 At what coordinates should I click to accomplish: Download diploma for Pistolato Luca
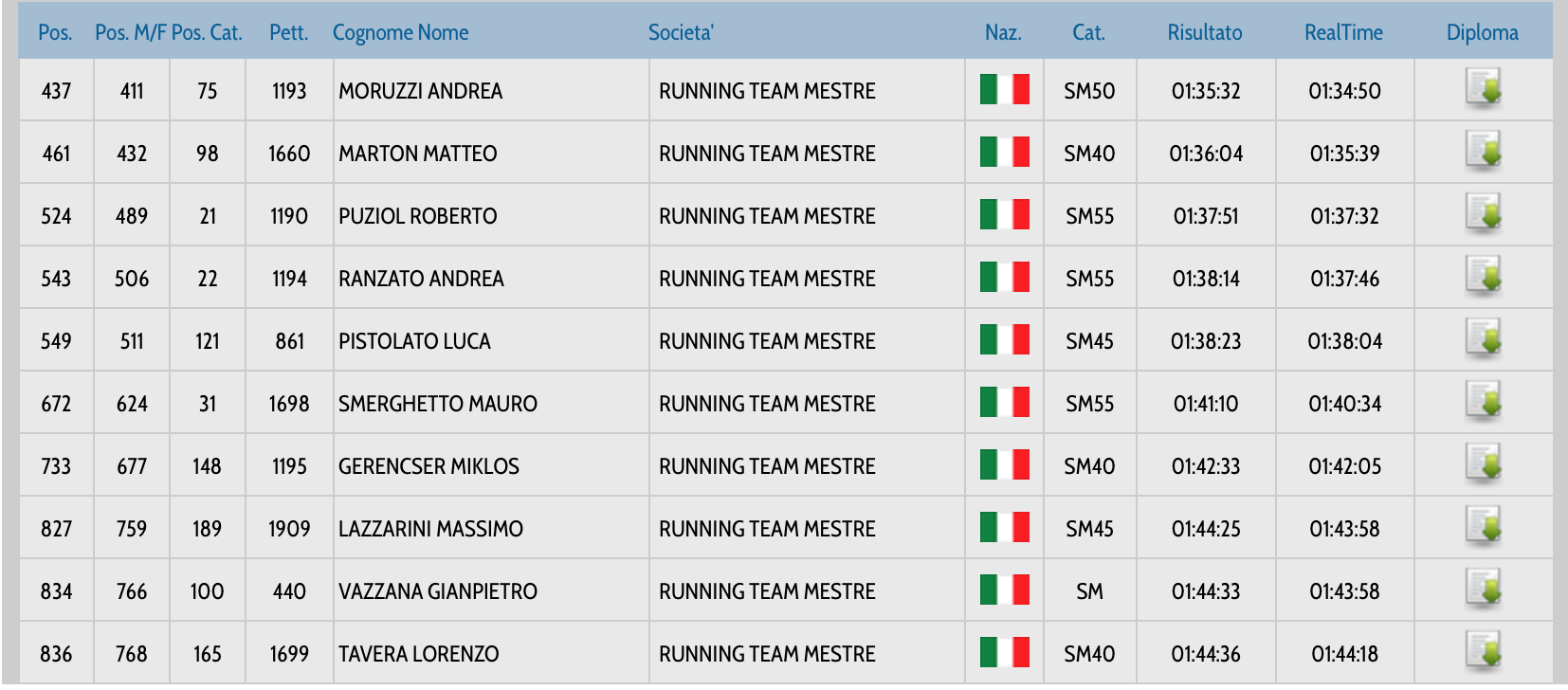[x=1483, y=340]
